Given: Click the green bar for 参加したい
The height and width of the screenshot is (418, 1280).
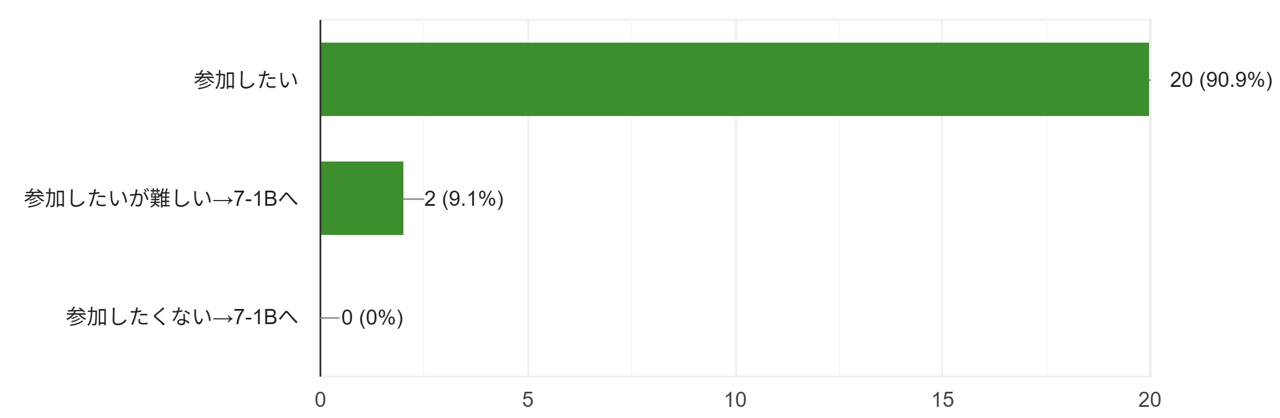Looking at the screenshot, I should click(735, 79).
